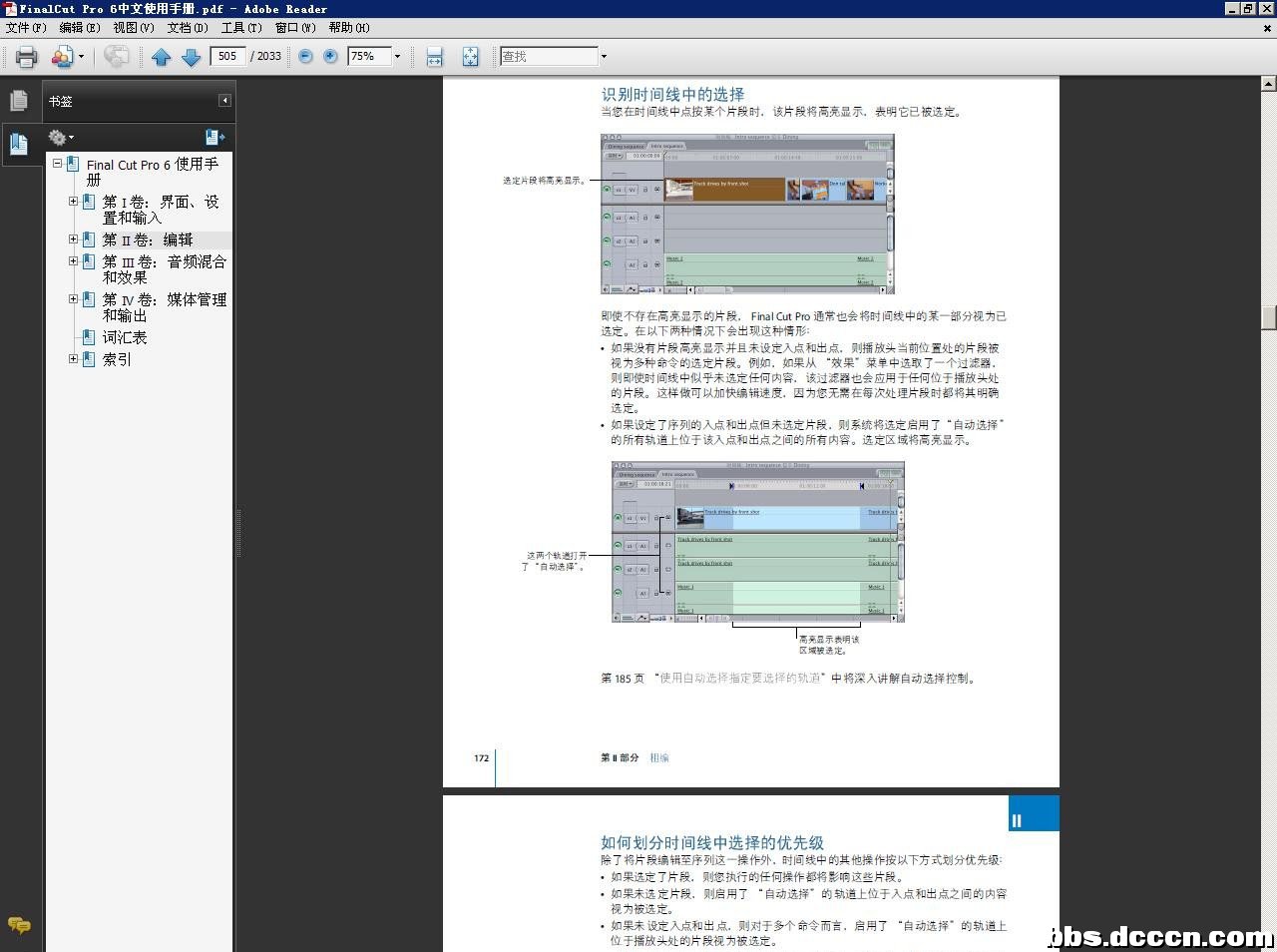Click the bookmark page icon beside 索引

(x=89, y=359)
